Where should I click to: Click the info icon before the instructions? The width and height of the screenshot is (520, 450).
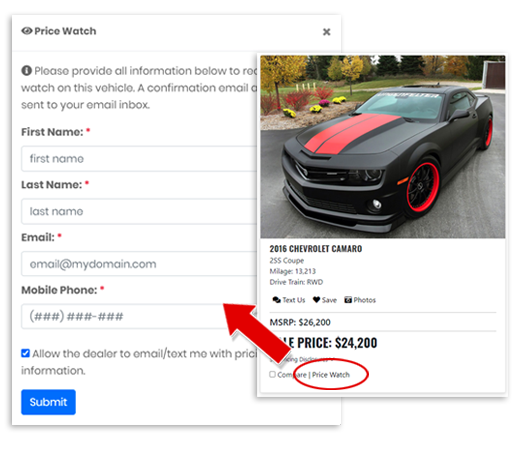pyautogui.click(x=26, y=71)
